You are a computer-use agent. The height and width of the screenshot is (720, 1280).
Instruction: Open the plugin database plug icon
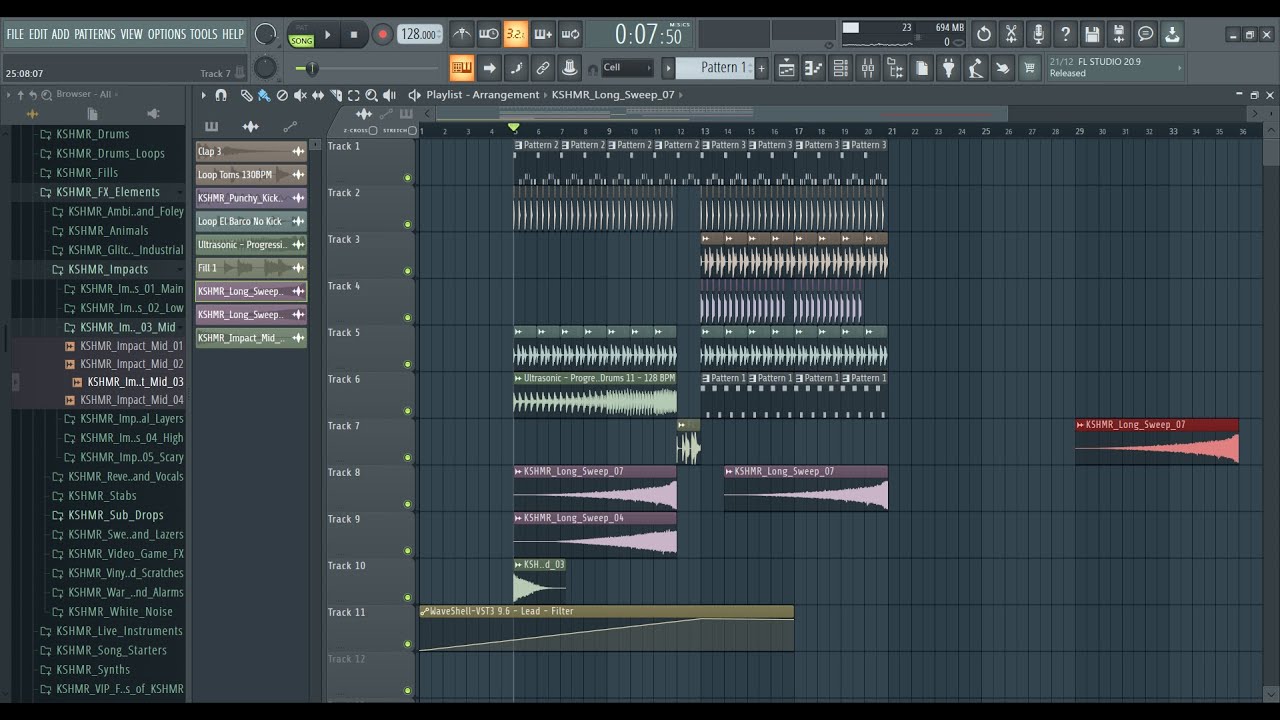[949, 68]
